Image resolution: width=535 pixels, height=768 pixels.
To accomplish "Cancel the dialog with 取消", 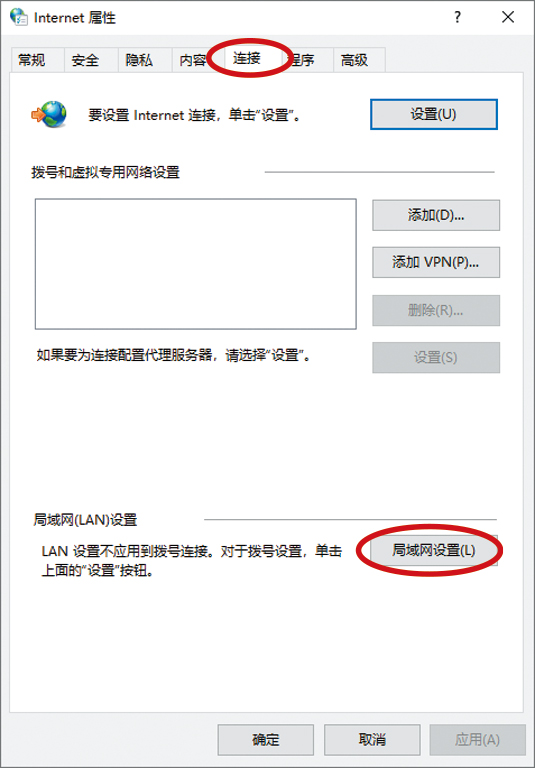I will (372, 740).
